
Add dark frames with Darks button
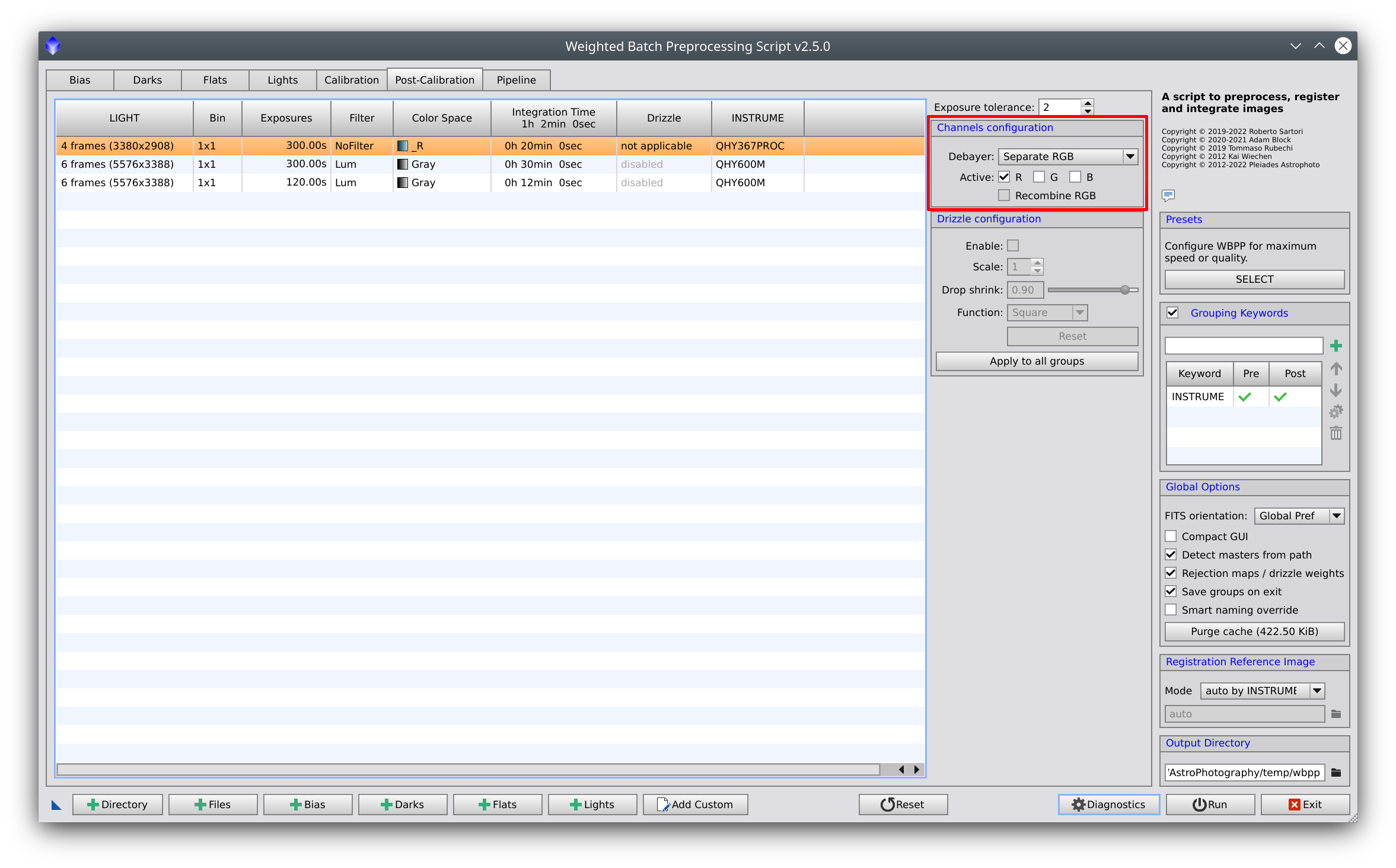tap(402, 805)
